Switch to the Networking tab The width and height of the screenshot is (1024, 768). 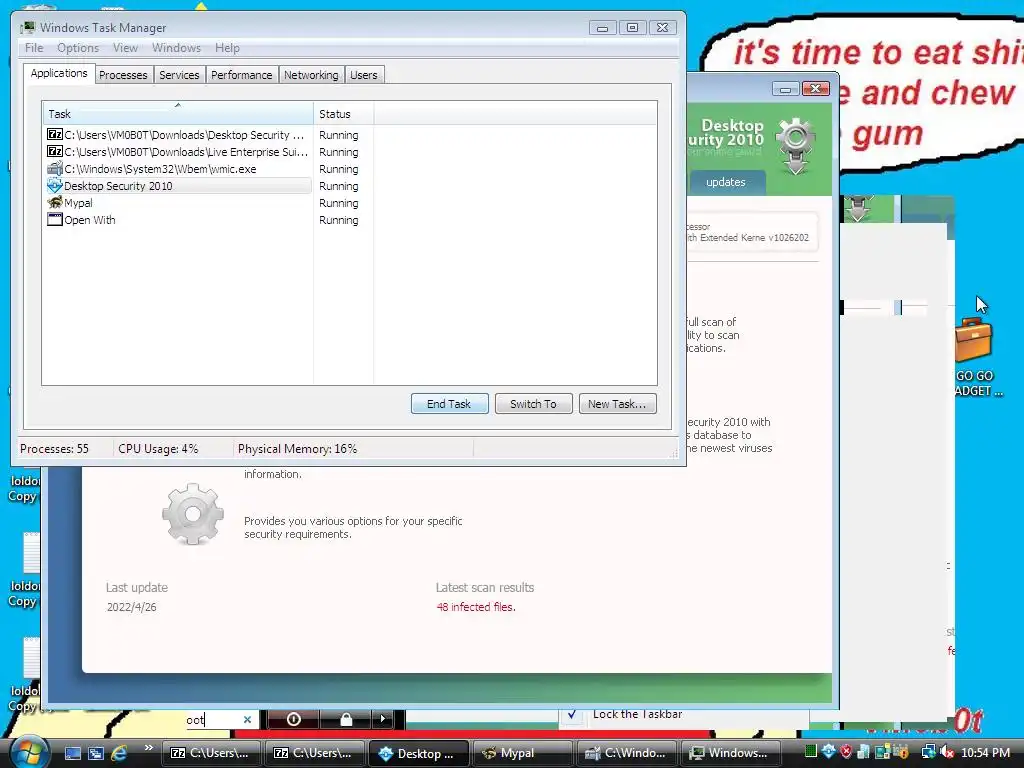point(311,75)
